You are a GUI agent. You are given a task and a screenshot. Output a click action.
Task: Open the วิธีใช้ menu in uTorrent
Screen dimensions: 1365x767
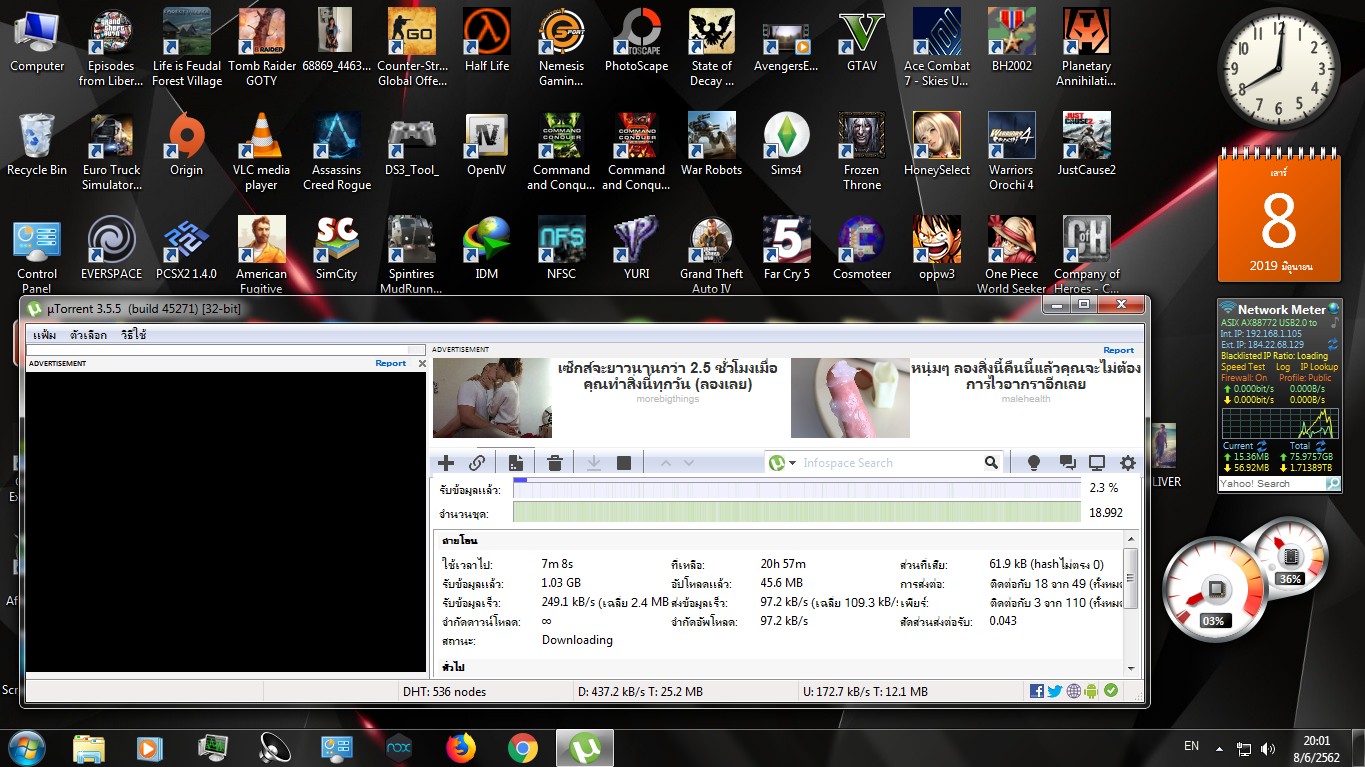click(134, 335)
